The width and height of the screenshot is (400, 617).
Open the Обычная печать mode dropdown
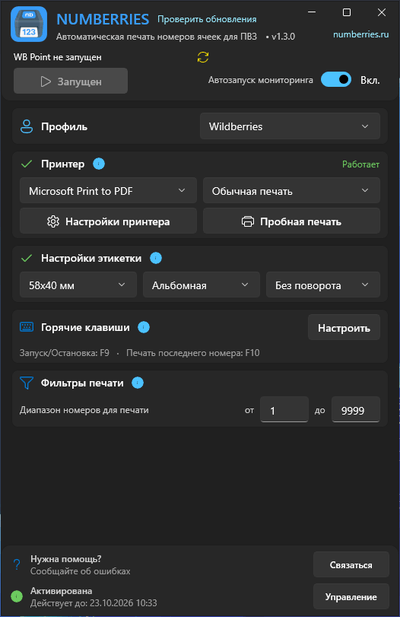291,191
